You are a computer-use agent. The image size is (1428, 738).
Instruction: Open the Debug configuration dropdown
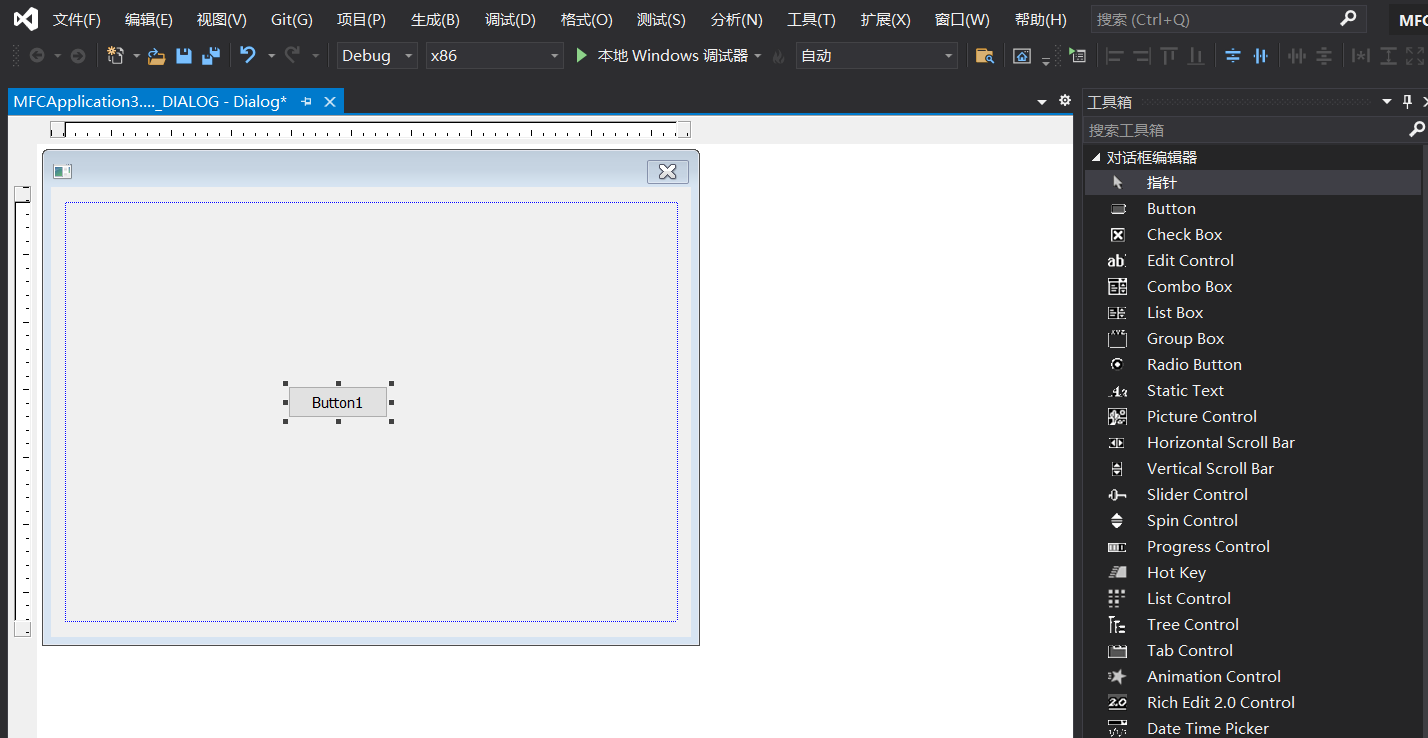click(x=377, y=56)
